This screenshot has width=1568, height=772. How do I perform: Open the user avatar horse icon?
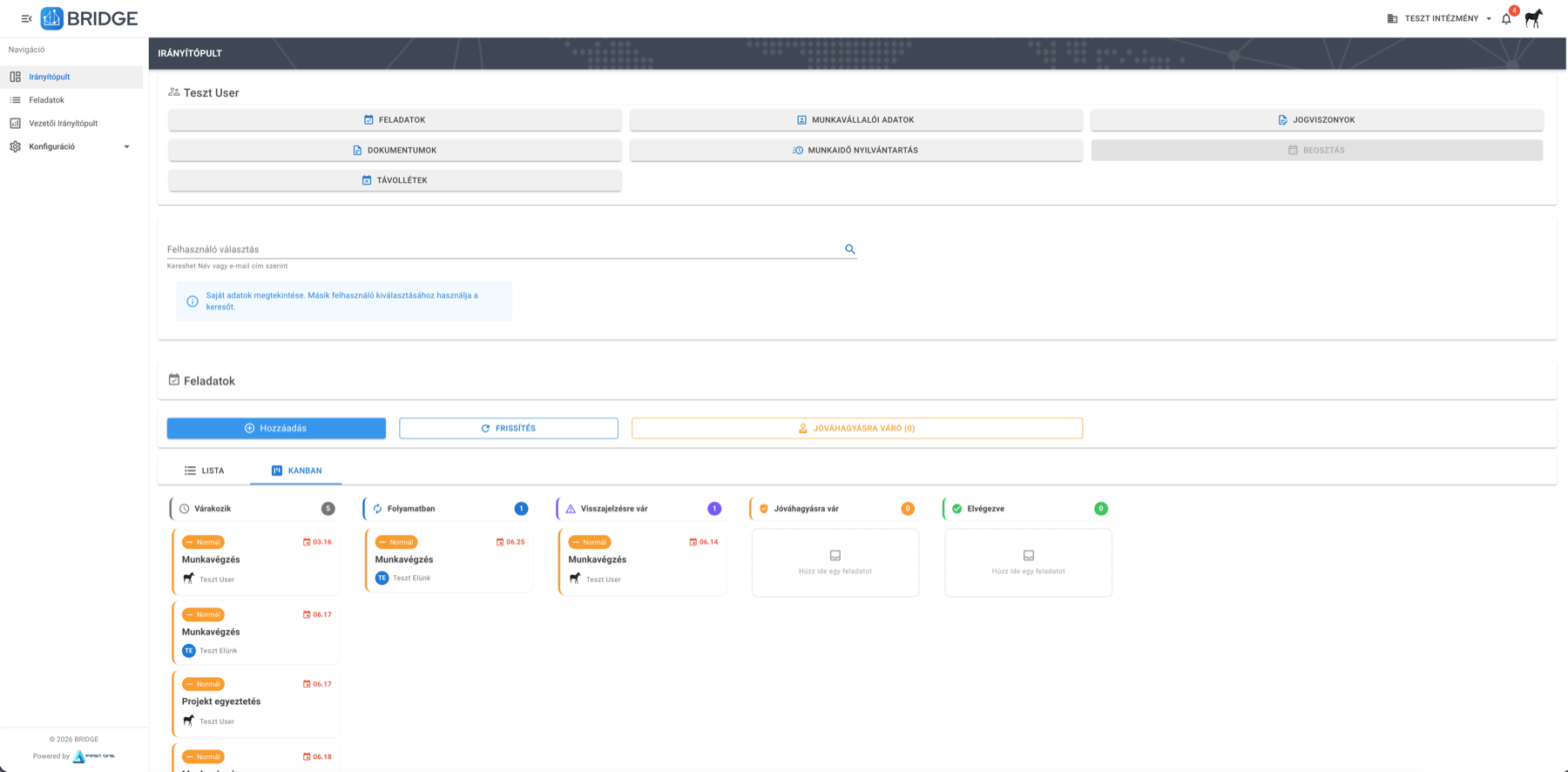click(x=1534, y=18)
